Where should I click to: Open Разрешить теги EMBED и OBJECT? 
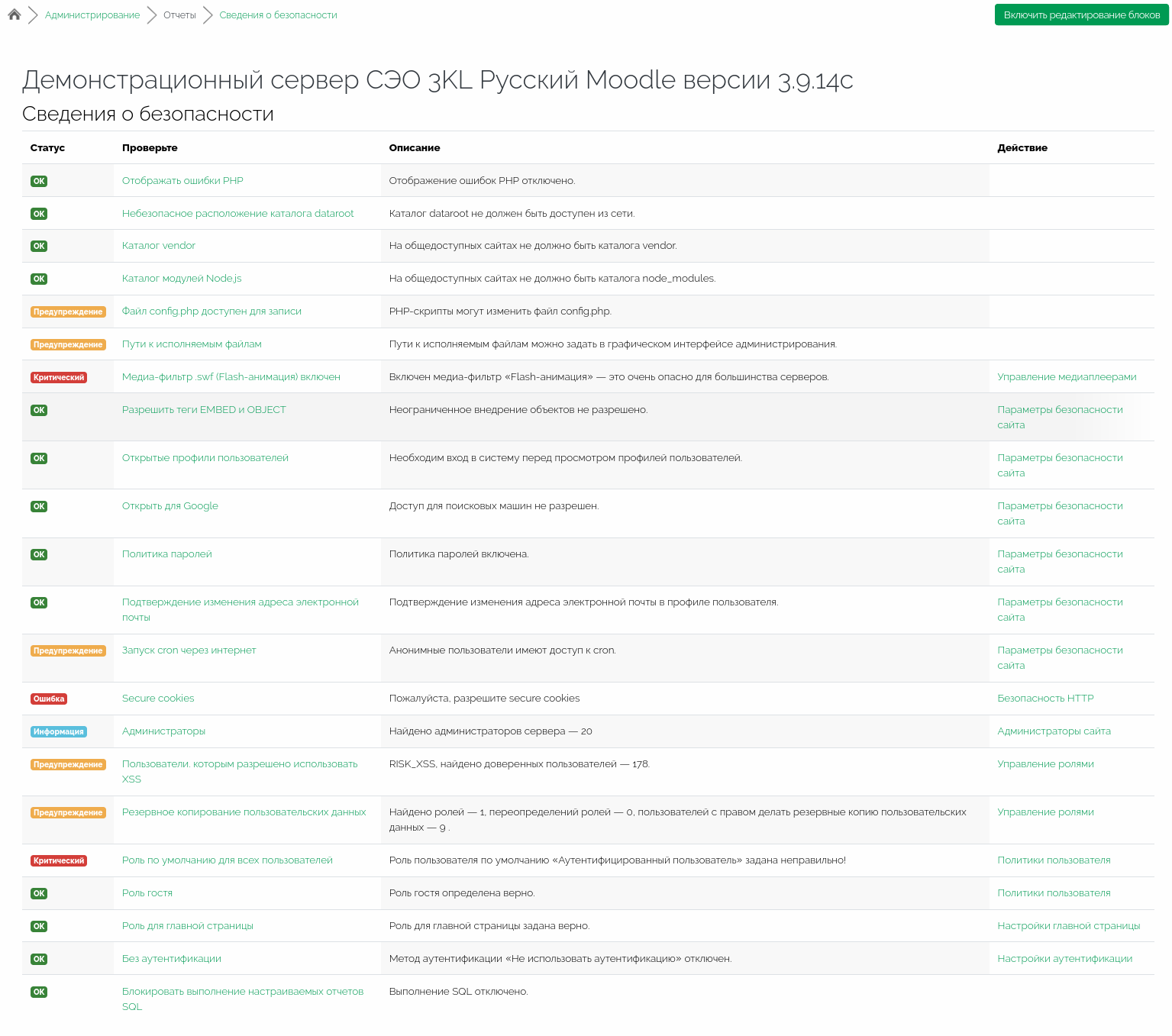[x=204, y=410]
